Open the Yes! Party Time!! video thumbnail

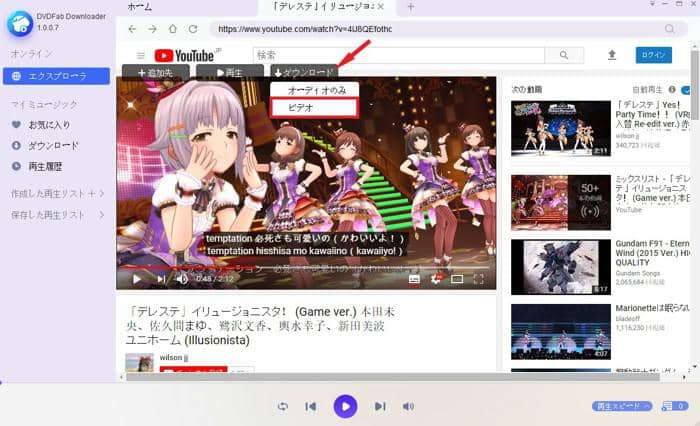[561, 128]
